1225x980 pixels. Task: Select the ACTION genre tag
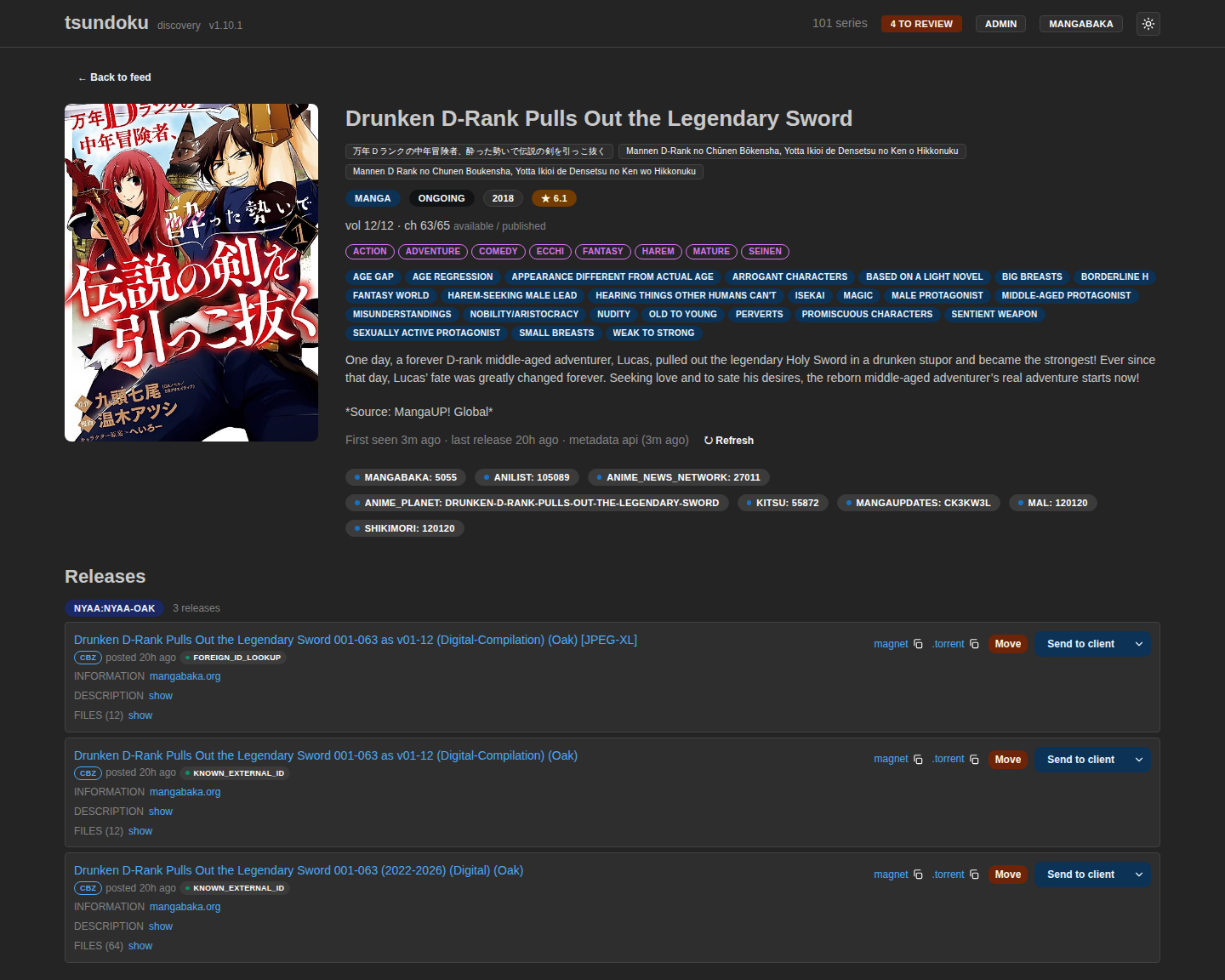point(370,252)
